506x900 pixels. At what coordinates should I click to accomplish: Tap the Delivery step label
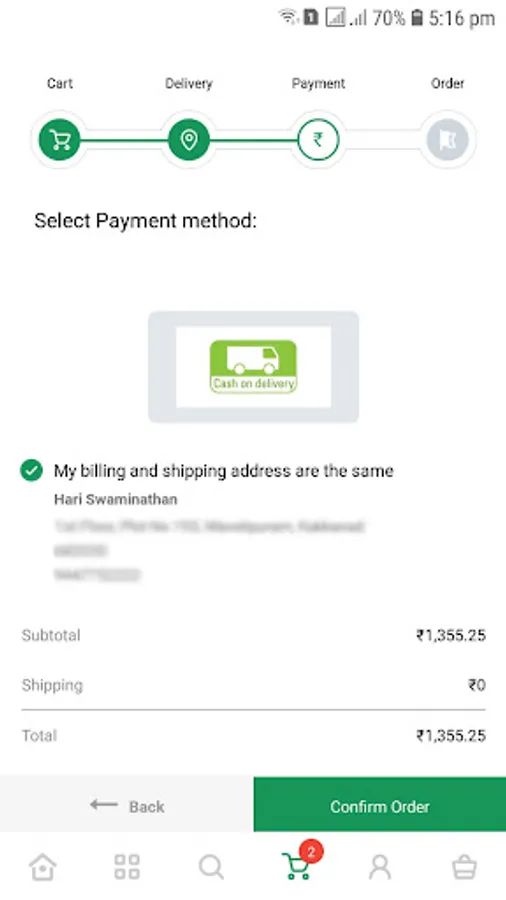[189, 84]
